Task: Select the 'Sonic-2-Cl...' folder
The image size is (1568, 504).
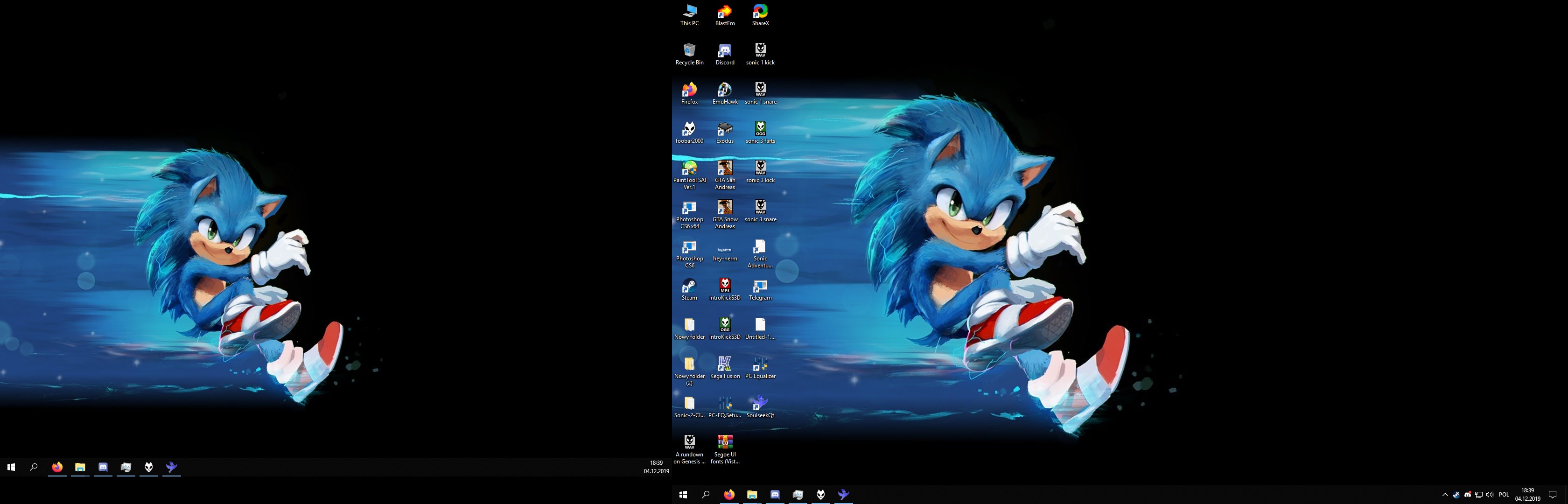Action: 689,407
